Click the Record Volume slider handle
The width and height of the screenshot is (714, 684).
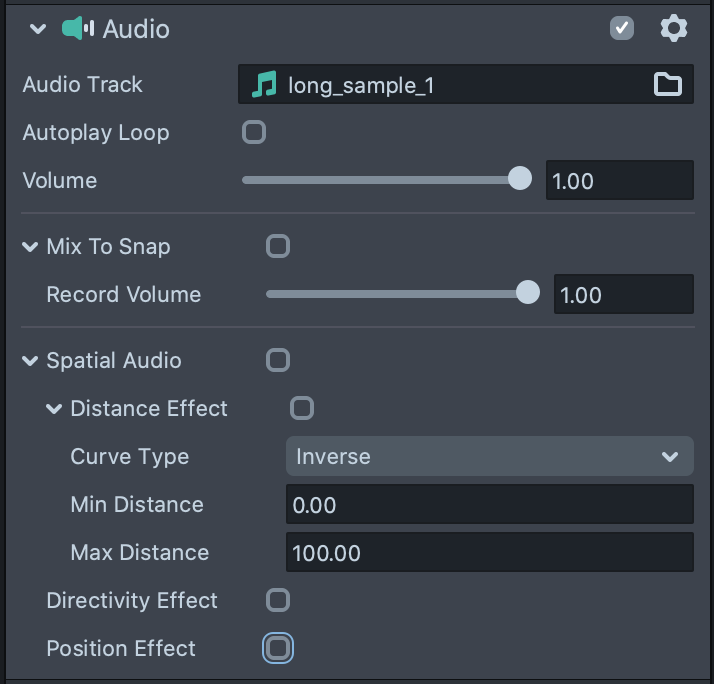[528, 293]
